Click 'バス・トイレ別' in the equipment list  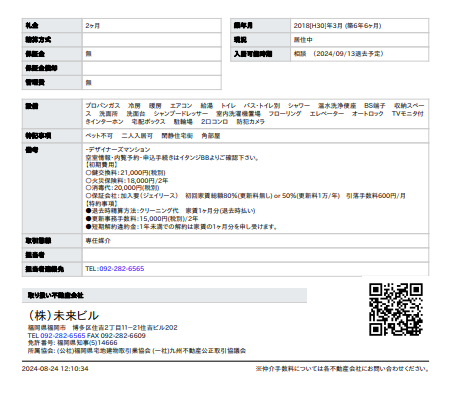tap(262, 106)
